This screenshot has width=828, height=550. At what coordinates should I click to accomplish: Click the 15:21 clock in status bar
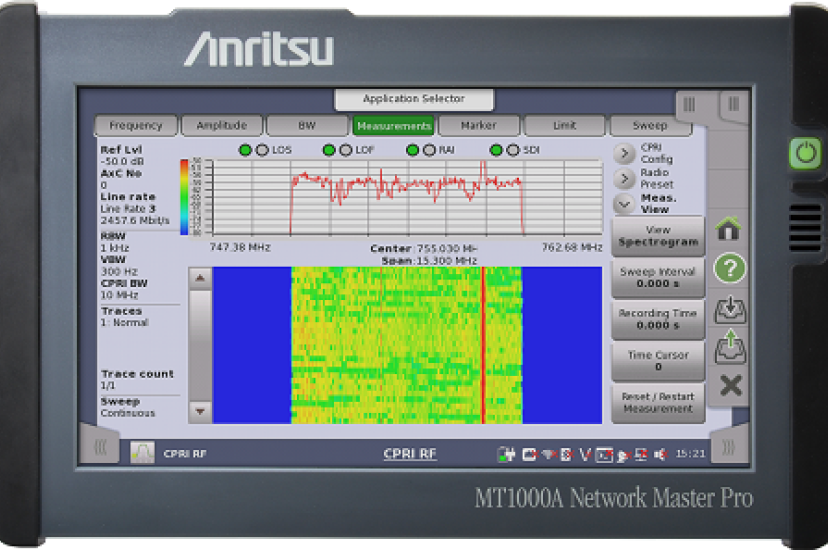[x=690, y=453]
